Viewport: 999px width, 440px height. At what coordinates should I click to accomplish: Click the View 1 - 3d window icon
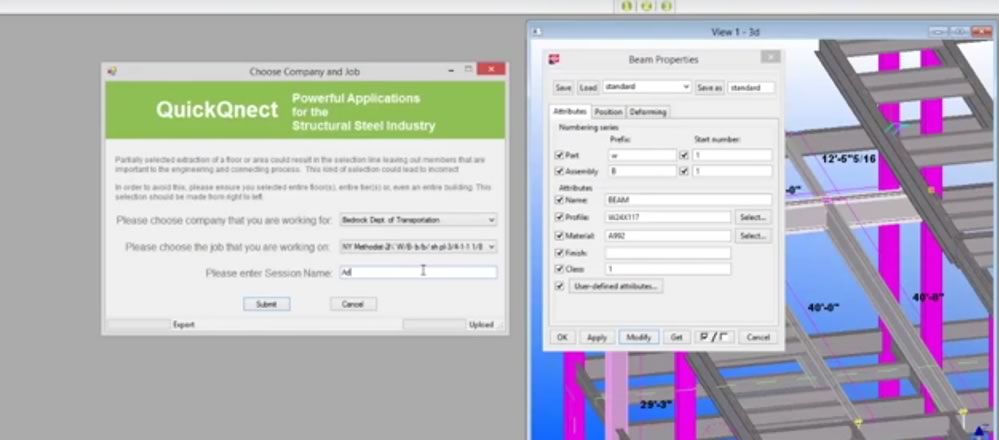pyautogui.click(x=536, y=31)
